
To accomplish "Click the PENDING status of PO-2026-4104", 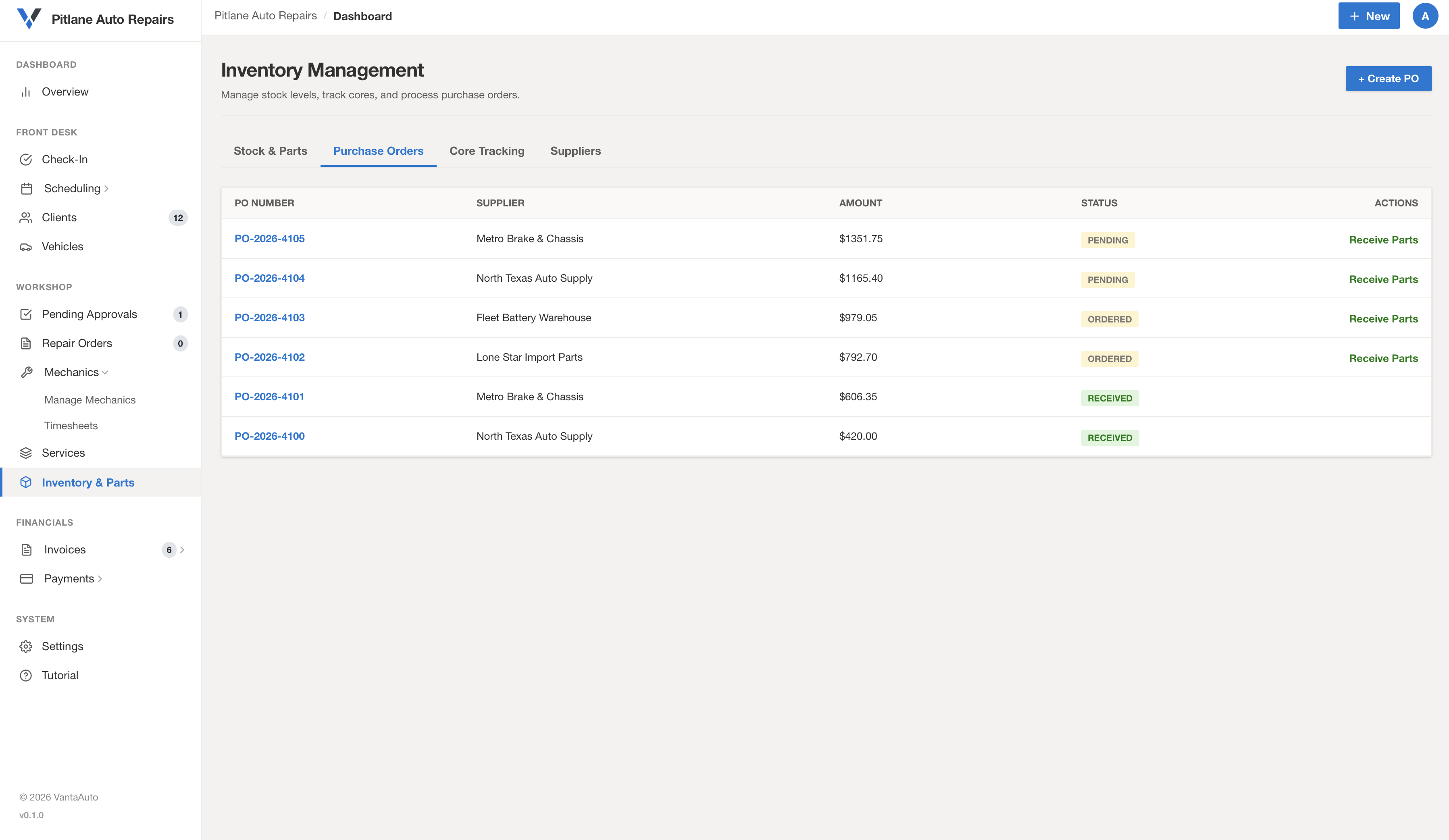I will click(1108, 280).
